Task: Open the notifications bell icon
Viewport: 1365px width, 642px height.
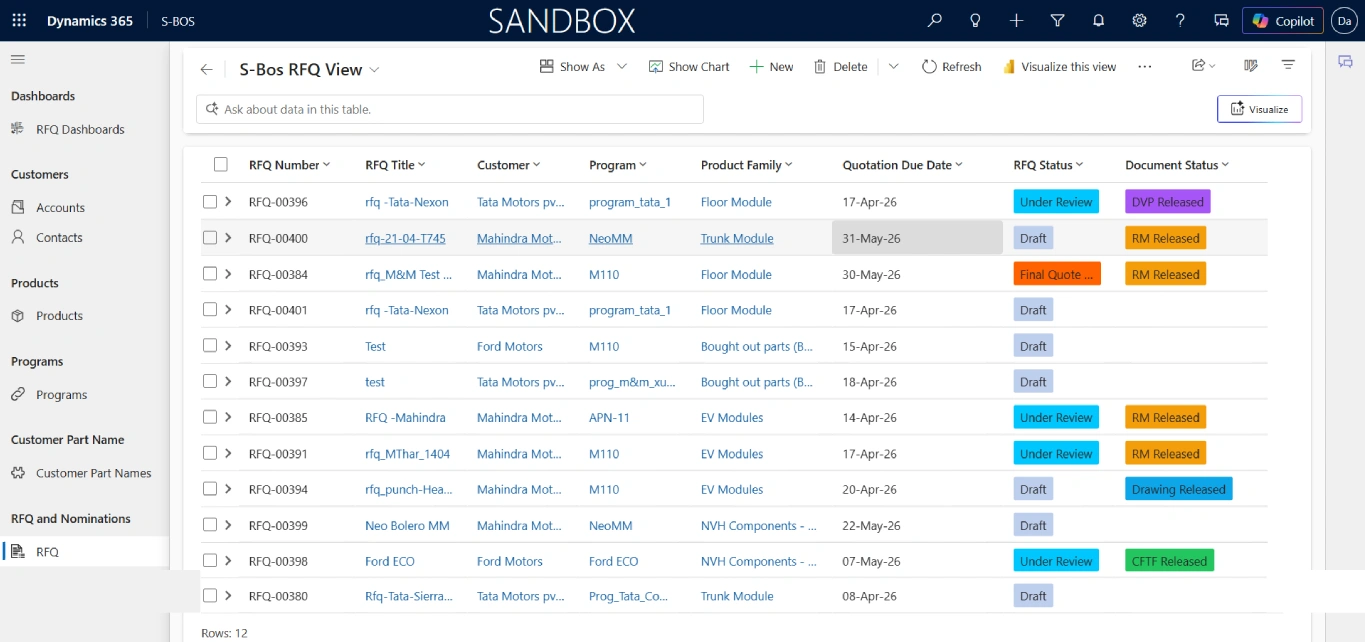Action: pyautogui.click(x=1099, y=20)
